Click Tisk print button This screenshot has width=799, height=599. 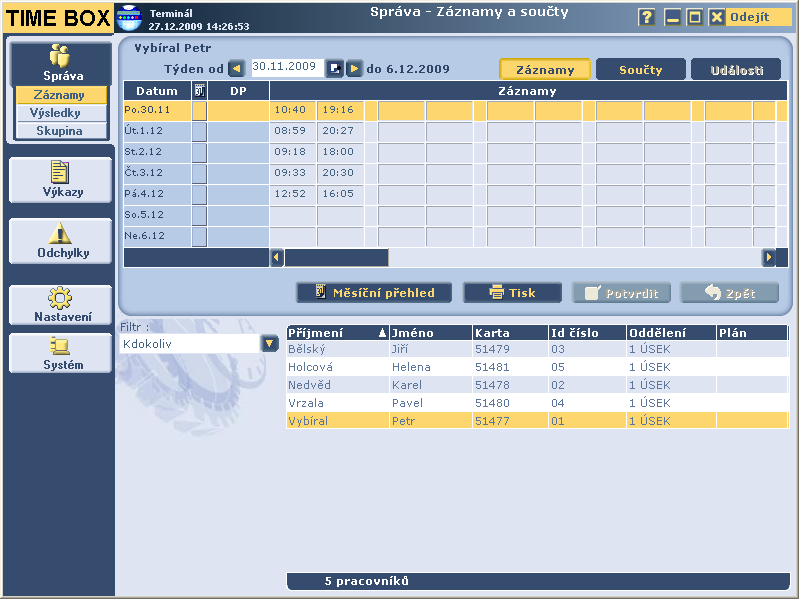[x=513, y=293]
